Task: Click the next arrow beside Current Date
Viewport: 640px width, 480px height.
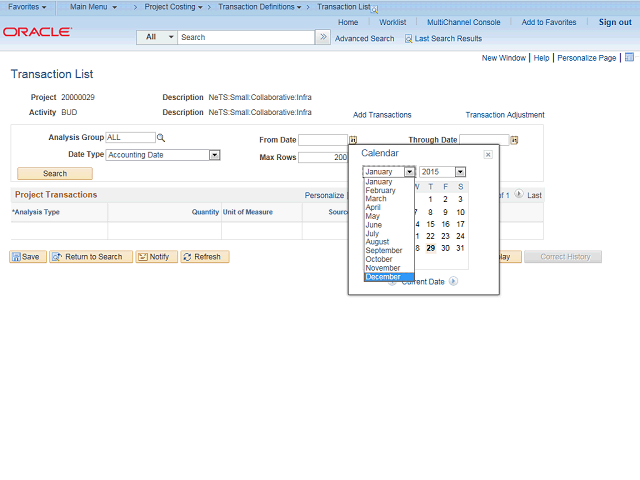Action: point(453,282)
